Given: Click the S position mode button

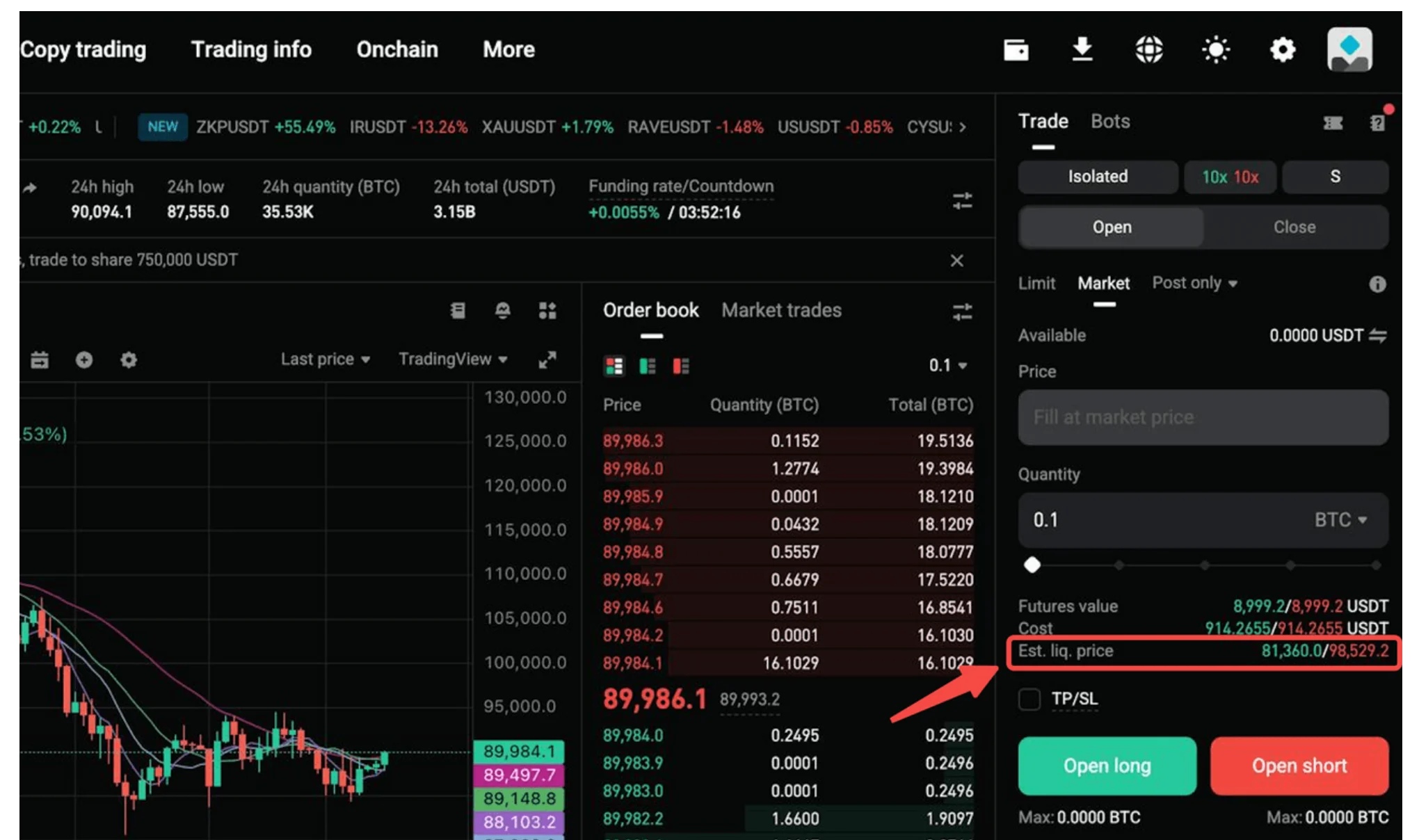Looking at the screenshot, I should pyautogui.click(x=1335, y=177).
